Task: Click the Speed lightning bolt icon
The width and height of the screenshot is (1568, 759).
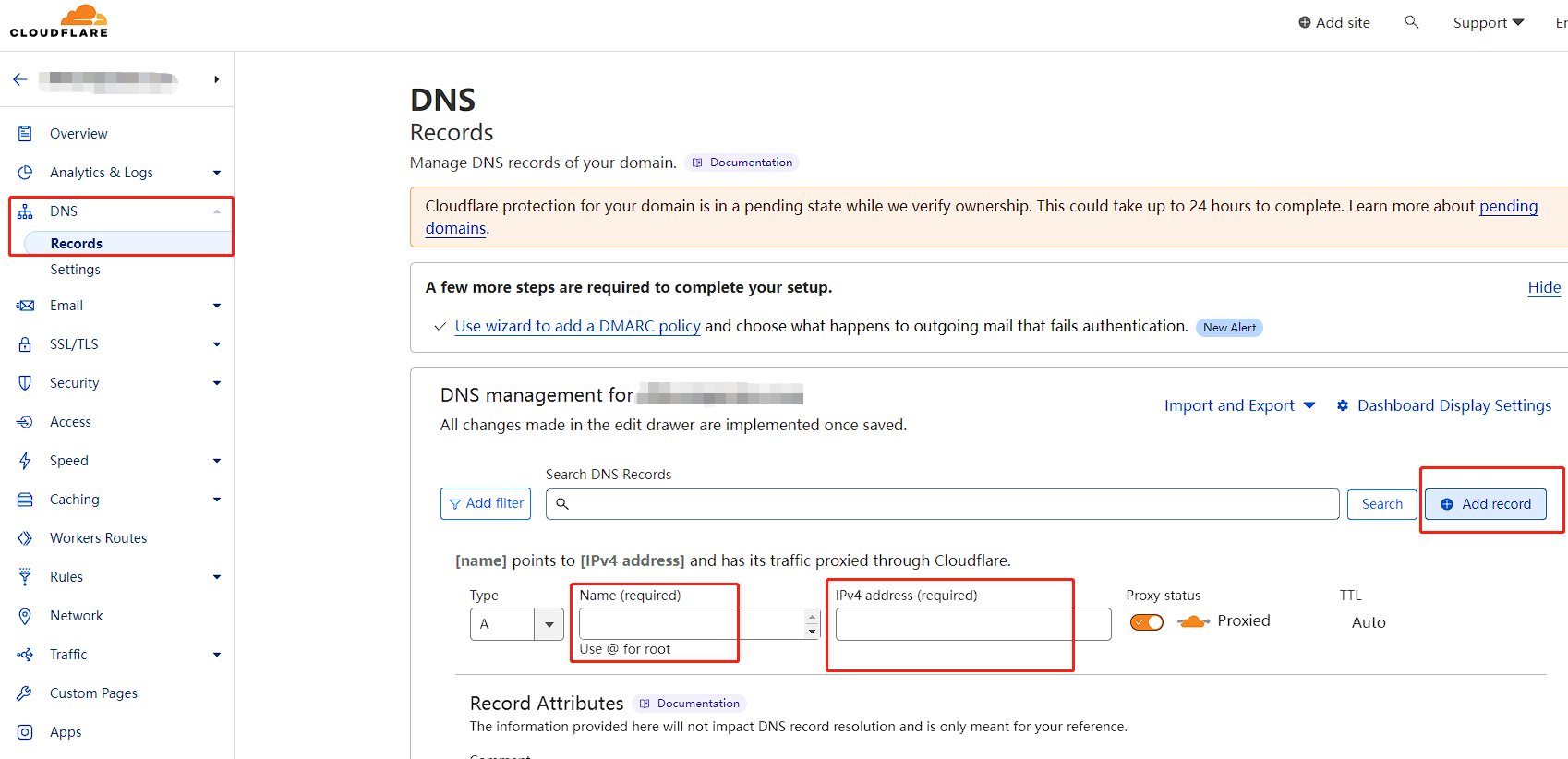Action: tap(25, 461)
